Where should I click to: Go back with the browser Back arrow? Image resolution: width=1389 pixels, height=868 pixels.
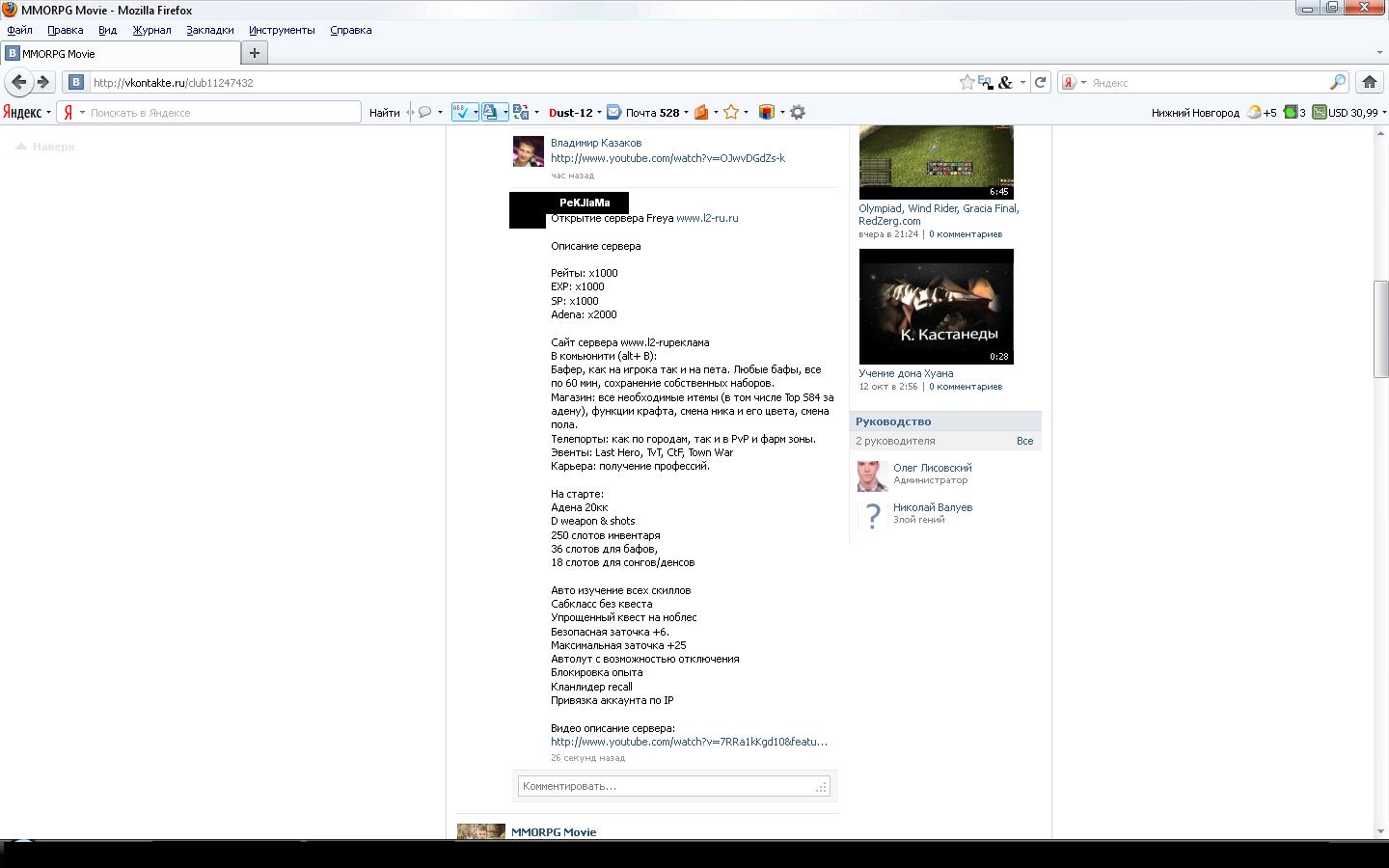point(18,82)
